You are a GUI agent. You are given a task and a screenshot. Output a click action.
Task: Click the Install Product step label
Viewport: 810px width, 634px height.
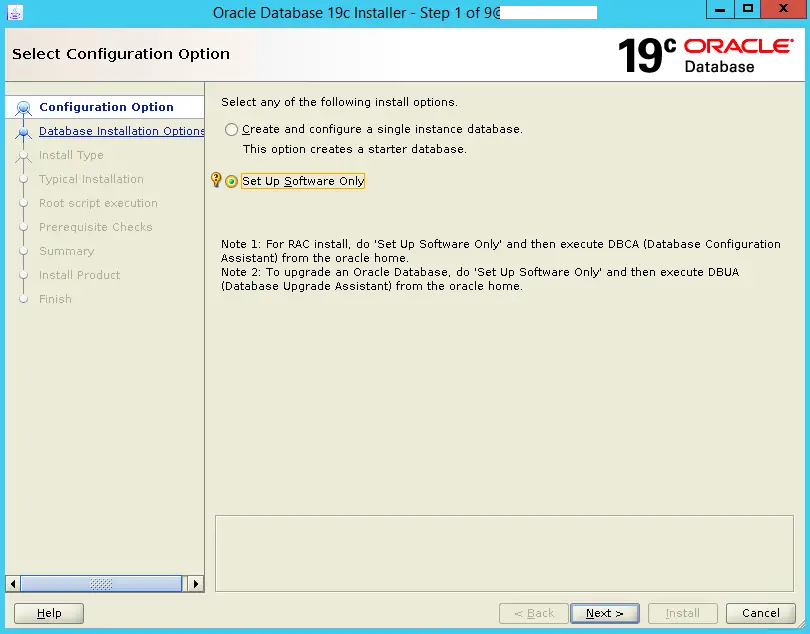[80, 275]
